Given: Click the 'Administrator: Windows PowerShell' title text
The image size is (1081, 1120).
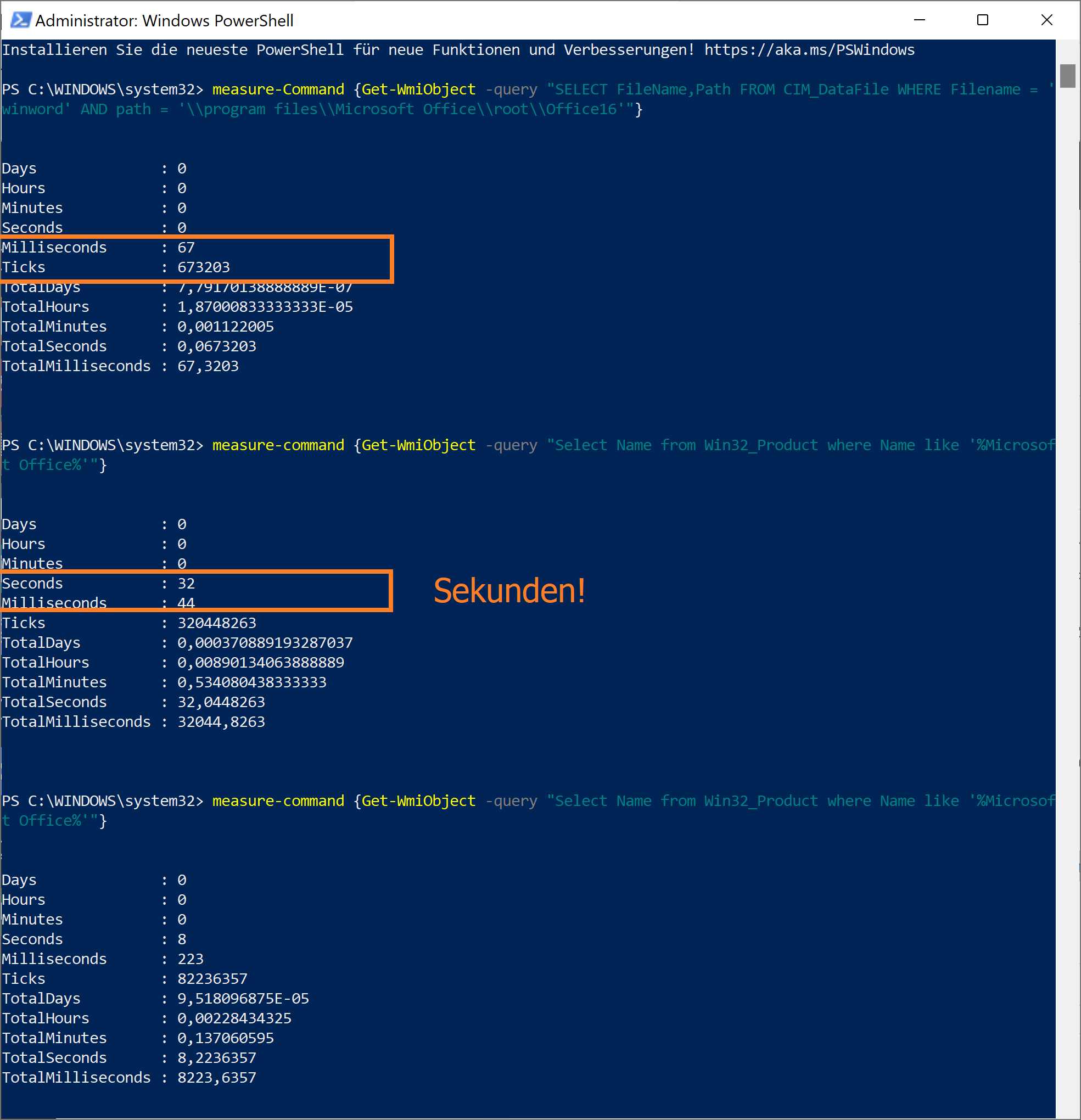Looking at the screenshot, I should pyautogui.click(x=164, y=20).
